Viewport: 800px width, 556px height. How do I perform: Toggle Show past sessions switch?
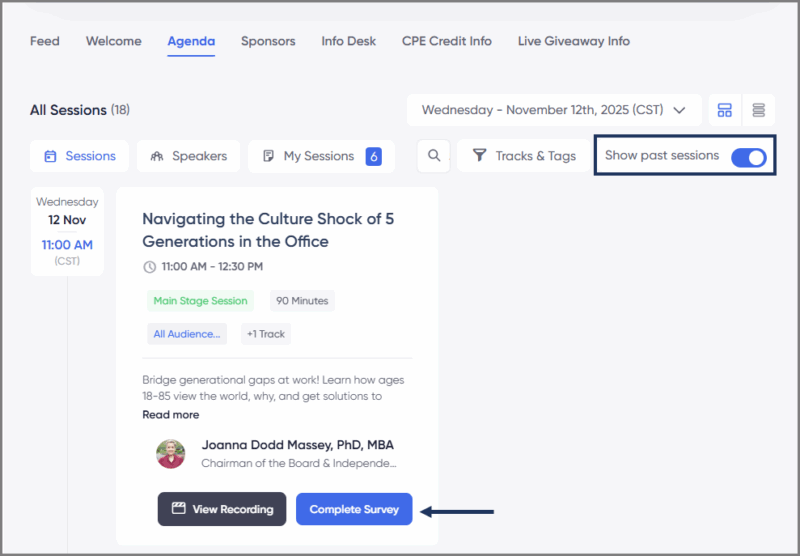[748, 157]
